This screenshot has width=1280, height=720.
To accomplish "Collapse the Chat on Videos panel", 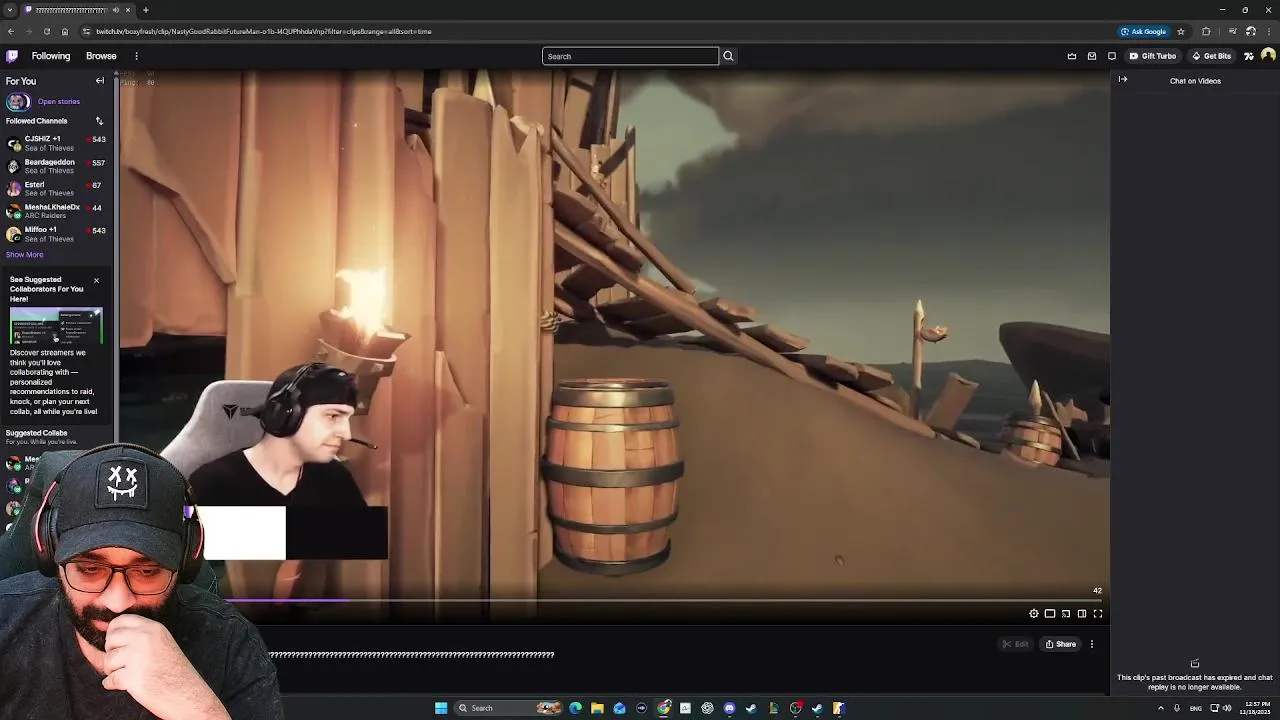I will (1123, 80).
